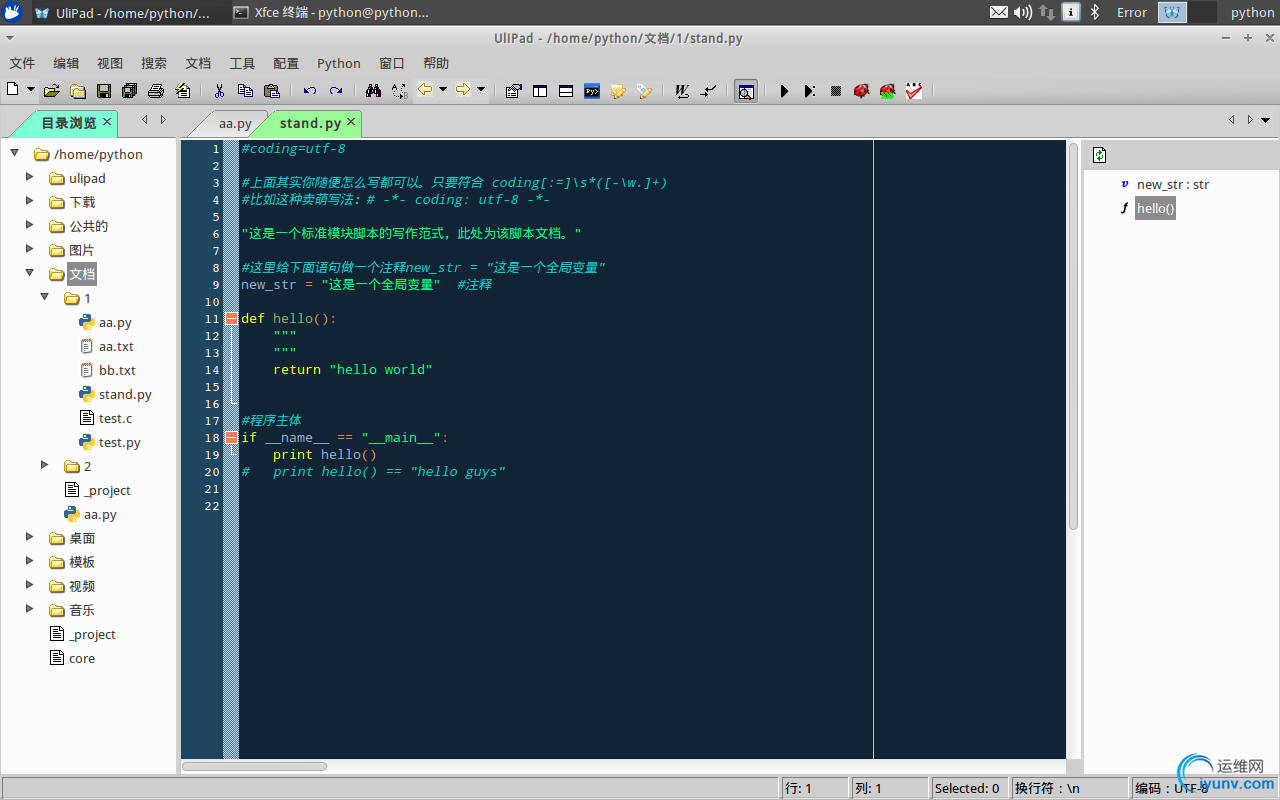Expand the 下载 folder
The width and height of the screenshot is (1280, 800).
[30, 201]
